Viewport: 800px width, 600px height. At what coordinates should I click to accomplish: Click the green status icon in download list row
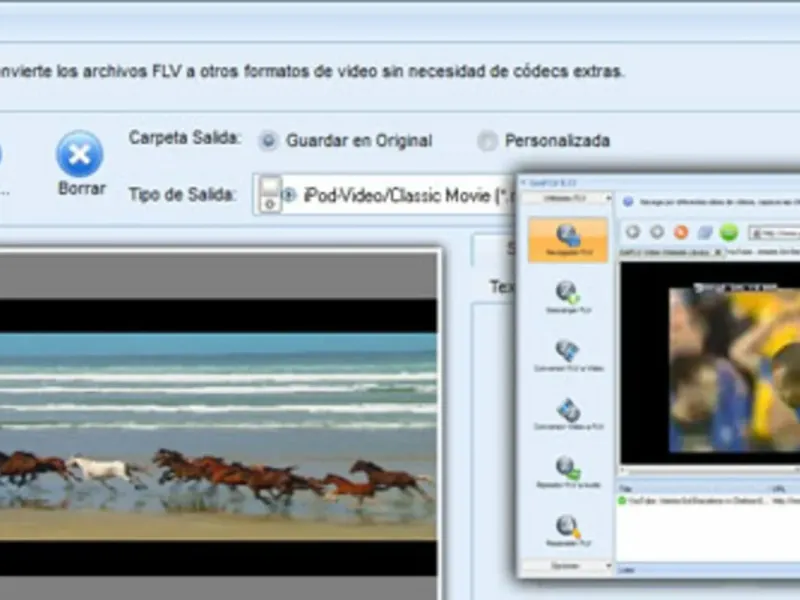(622, 501)
